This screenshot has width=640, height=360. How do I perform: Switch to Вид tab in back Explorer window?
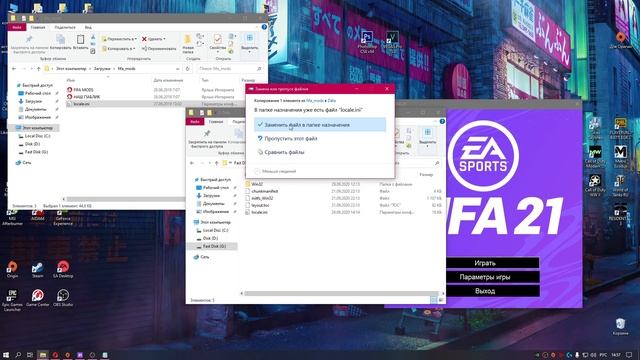pos(88,27)
